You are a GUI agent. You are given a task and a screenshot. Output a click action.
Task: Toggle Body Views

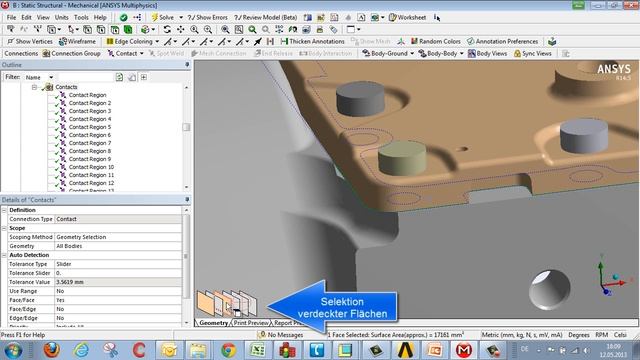[487, 53]
